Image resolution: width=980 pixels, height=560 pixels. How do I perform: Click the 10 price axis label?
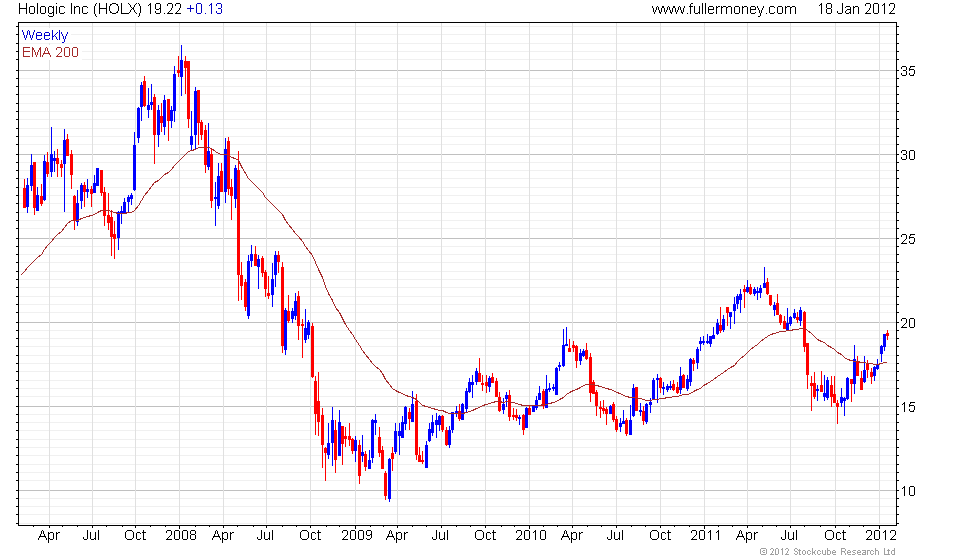coord(908,491)
